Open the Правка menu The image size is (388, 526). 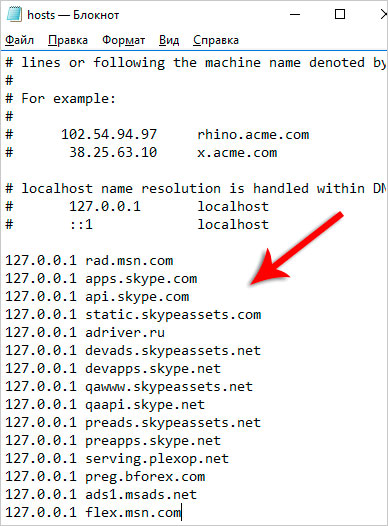coord(68,40)
